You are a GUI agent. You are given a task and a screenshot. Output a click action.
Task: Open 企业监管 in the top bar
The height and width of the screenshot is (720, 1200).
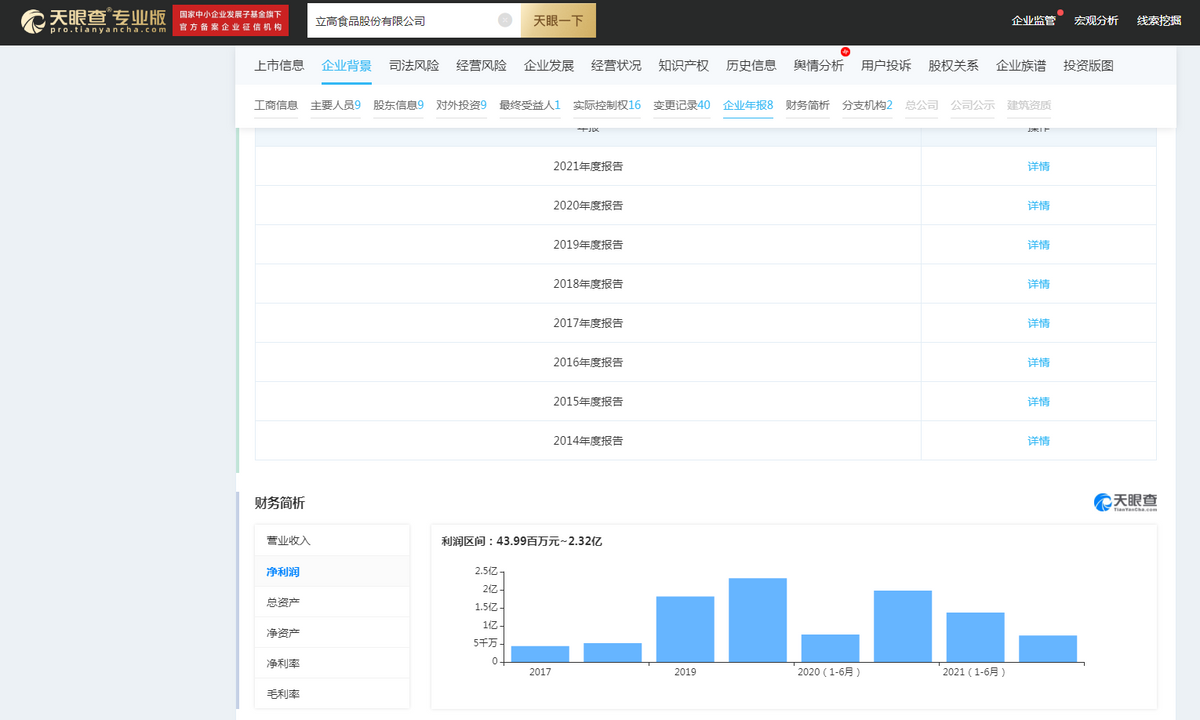(x=1033, y=21)
